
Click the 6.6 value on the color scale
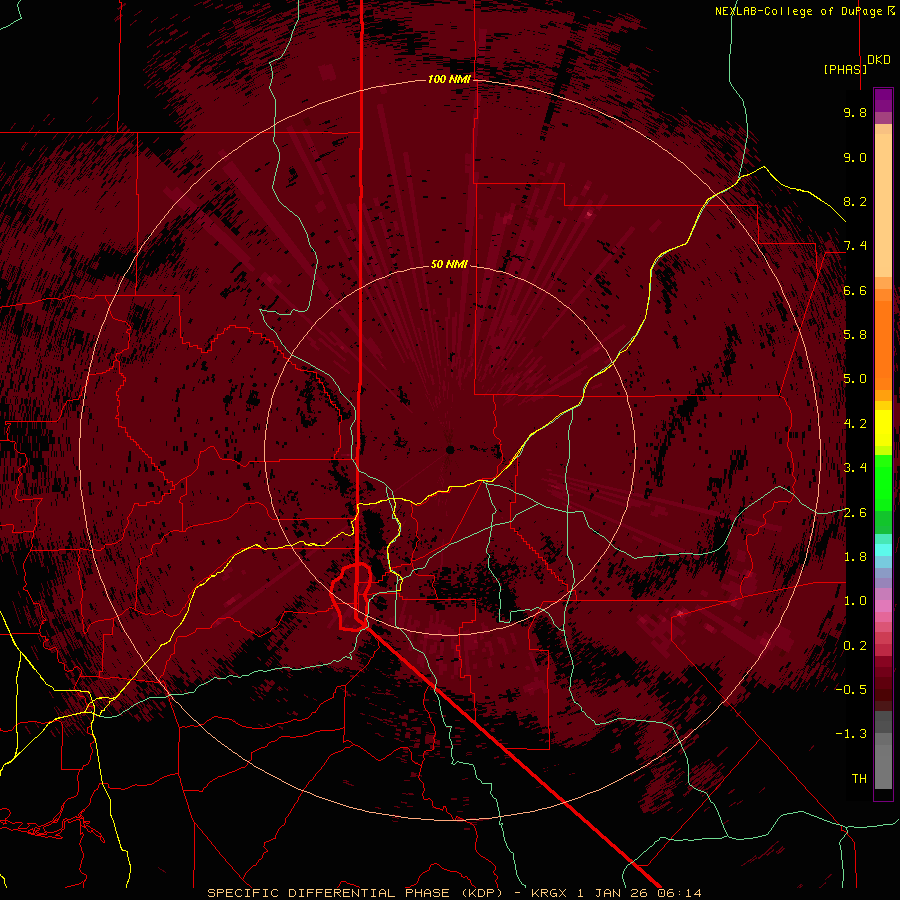pyautogui.click(x=855, y=290)
